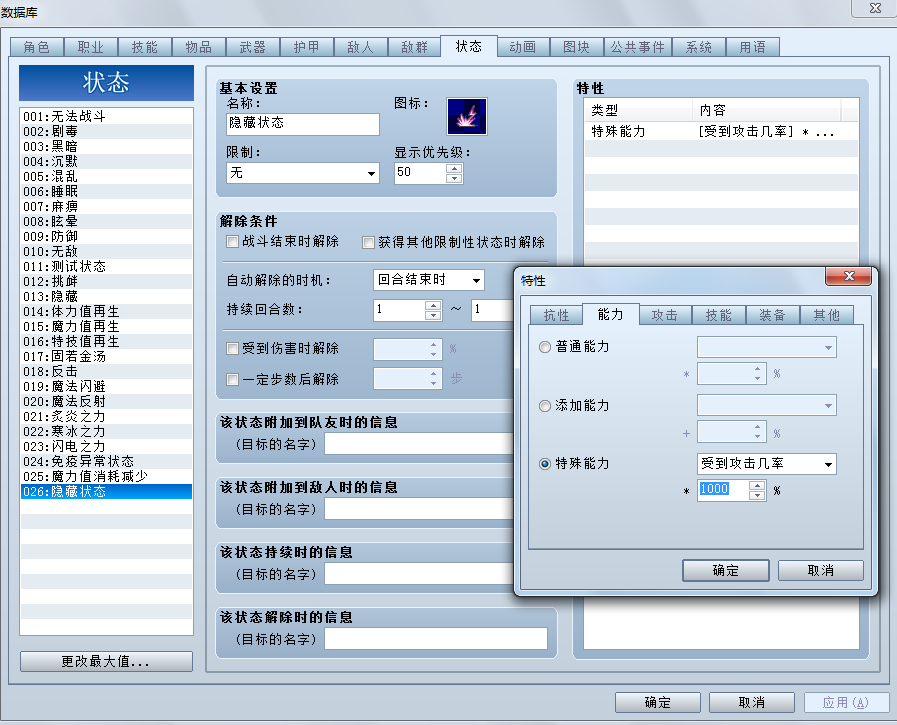Toggle 受到伤害时解除 checkbox

point(232,348)
